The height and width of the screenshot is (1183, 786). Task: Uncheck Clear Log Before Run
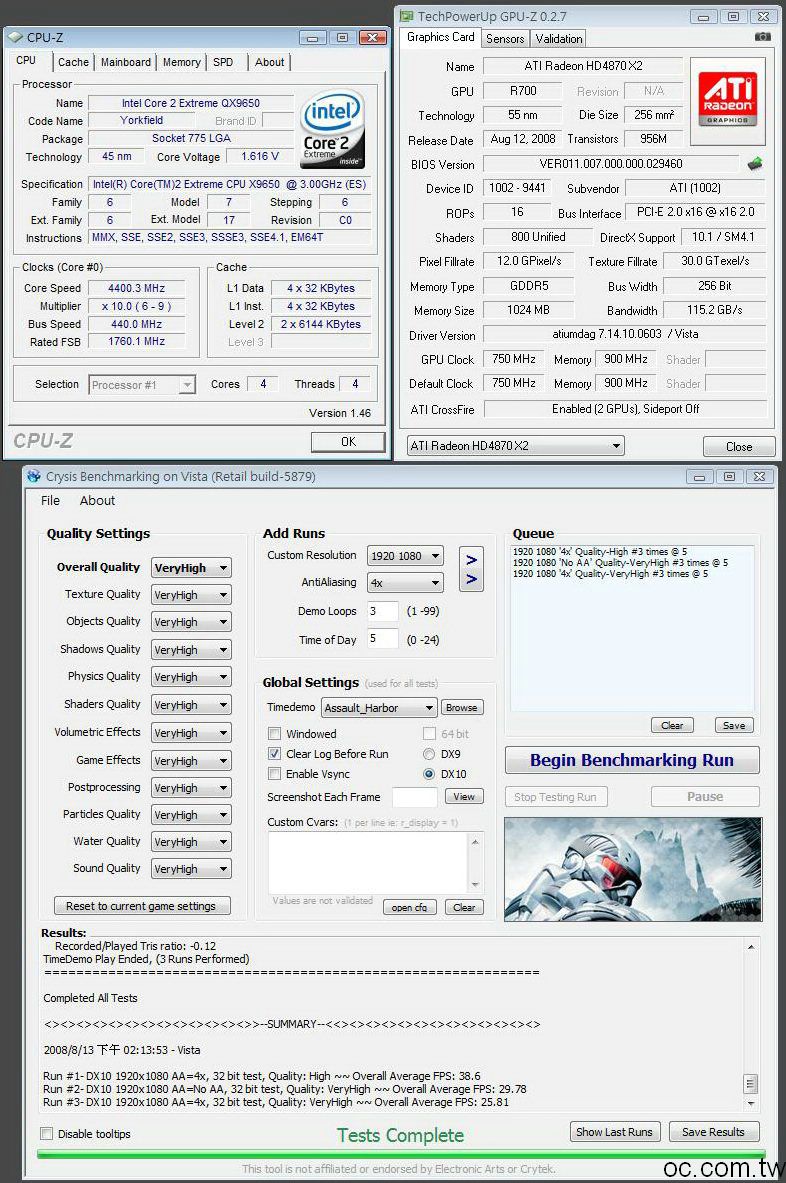[275, 754]
